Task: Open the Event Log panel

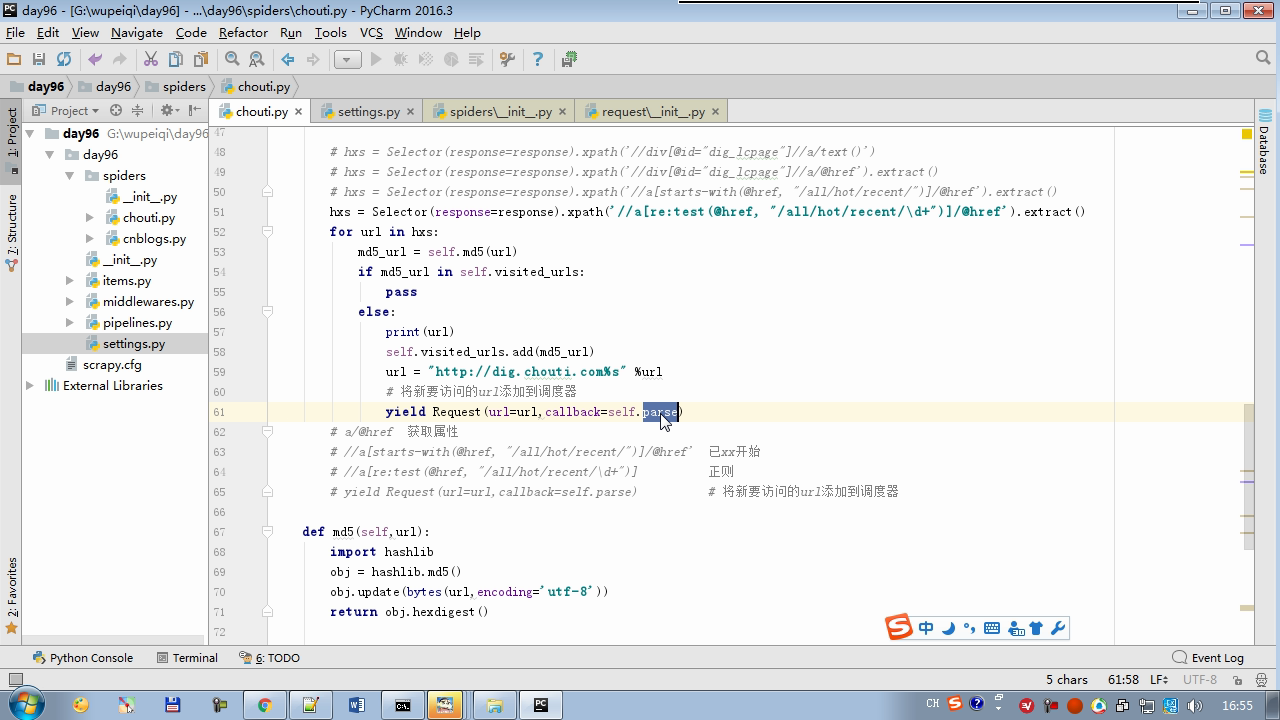Action: pos(1208,658)
